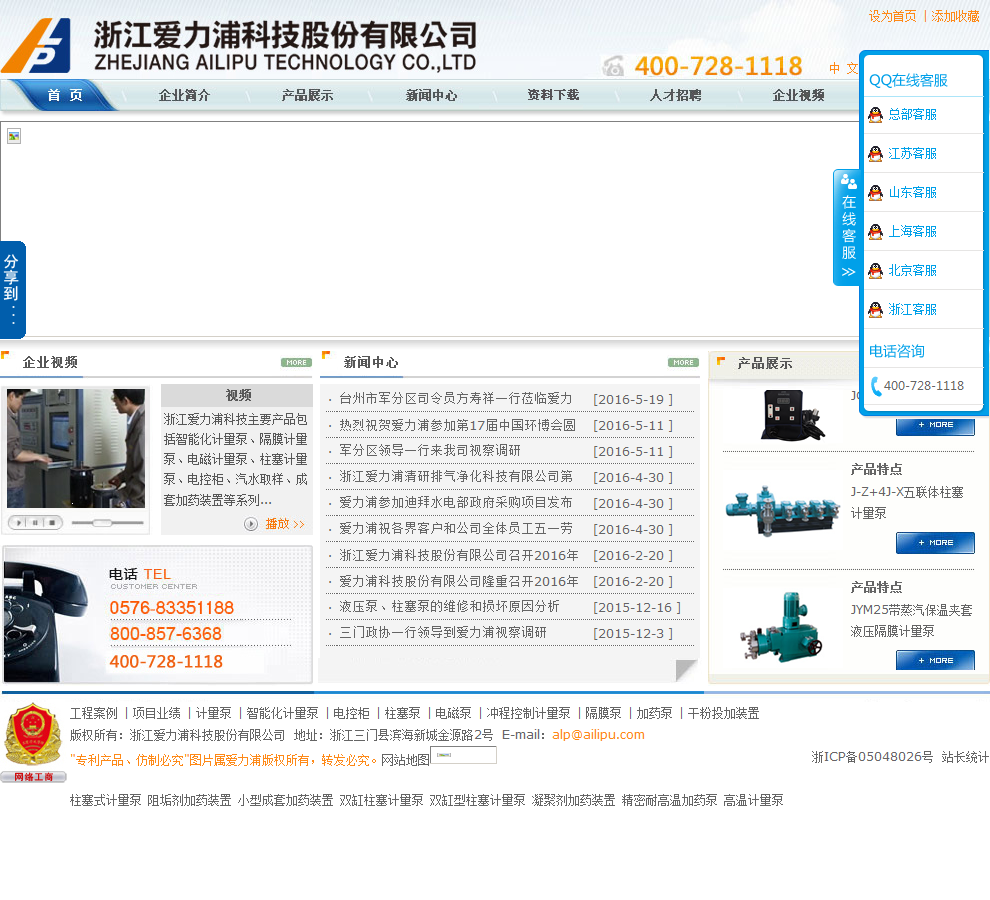Click the video player play control

(19, 523)
